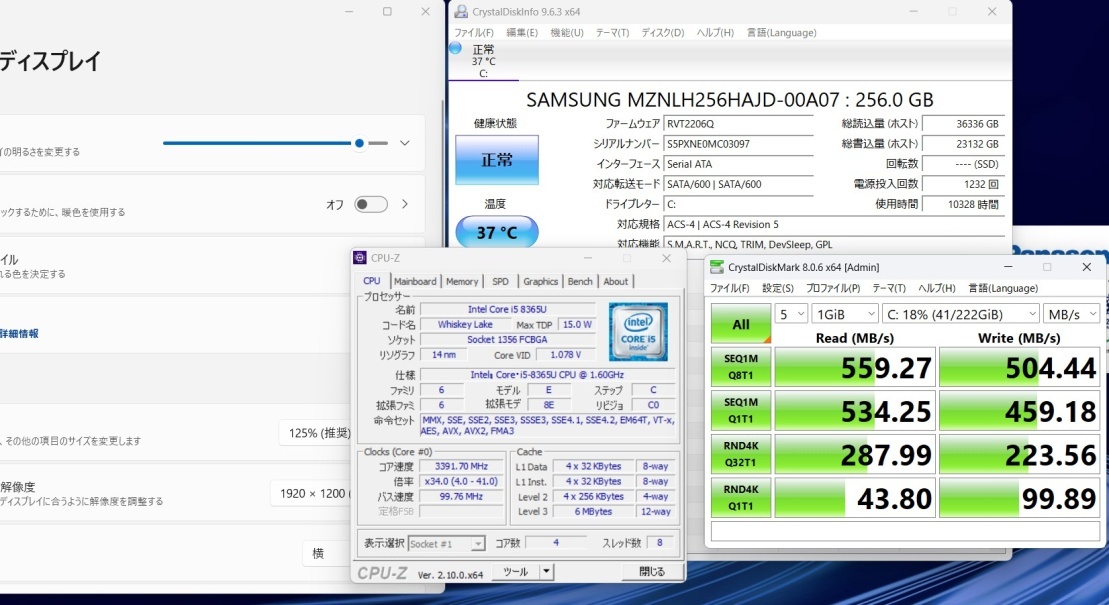Click the 37 °C temperature button

497,232
